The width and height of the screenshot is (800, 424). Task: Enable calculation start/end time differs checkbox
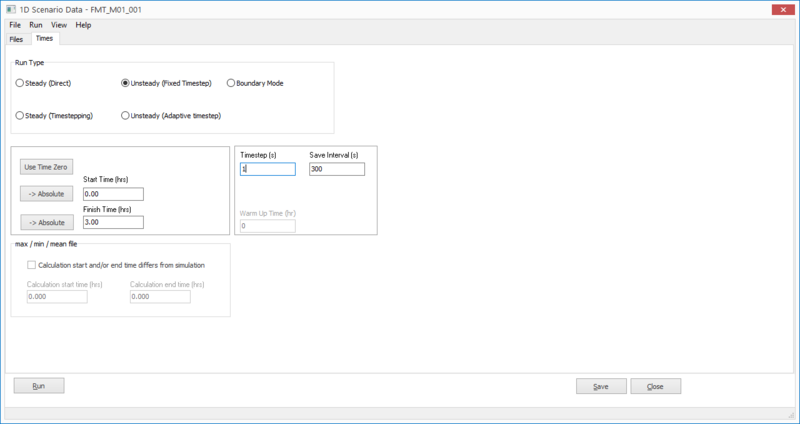tap(30, 265)
